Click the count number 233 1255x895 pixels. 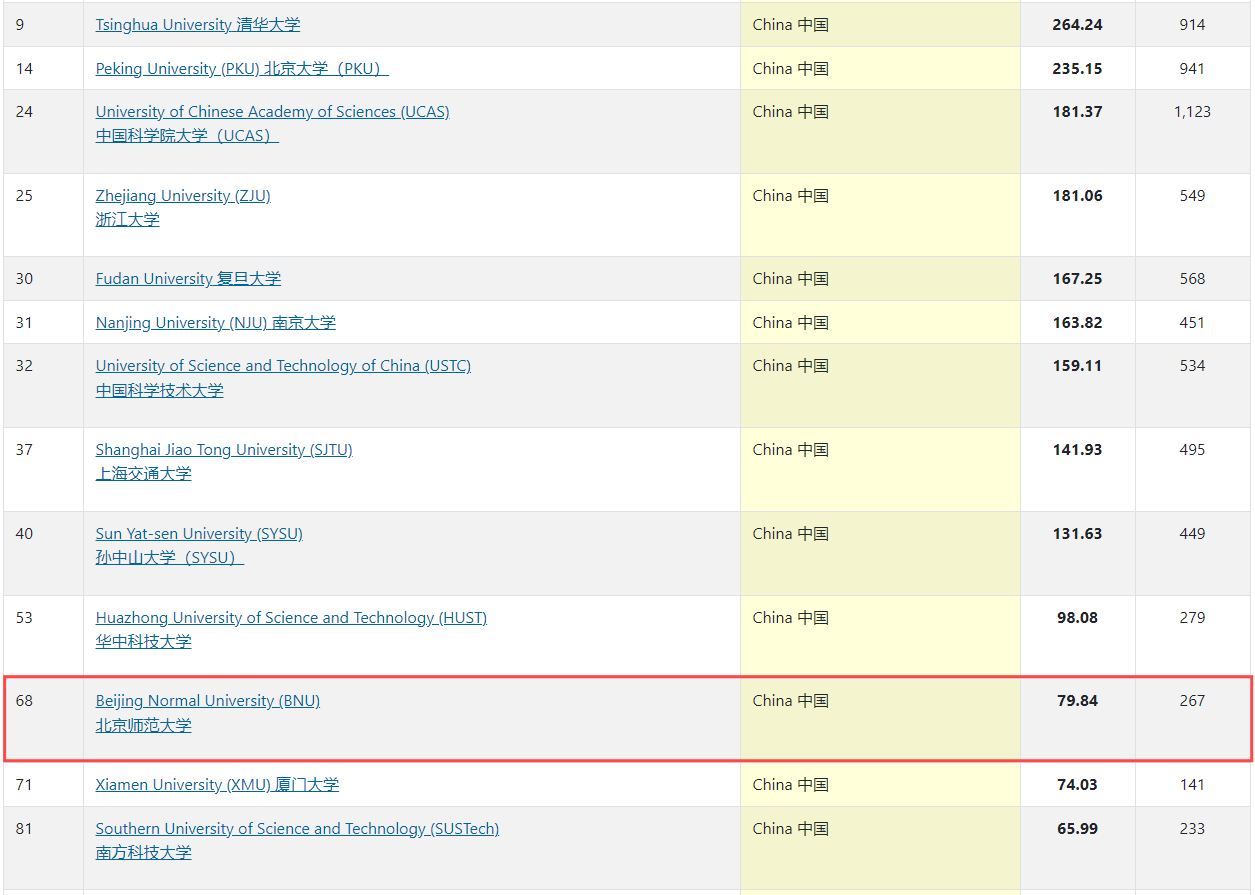(1192, 829)
